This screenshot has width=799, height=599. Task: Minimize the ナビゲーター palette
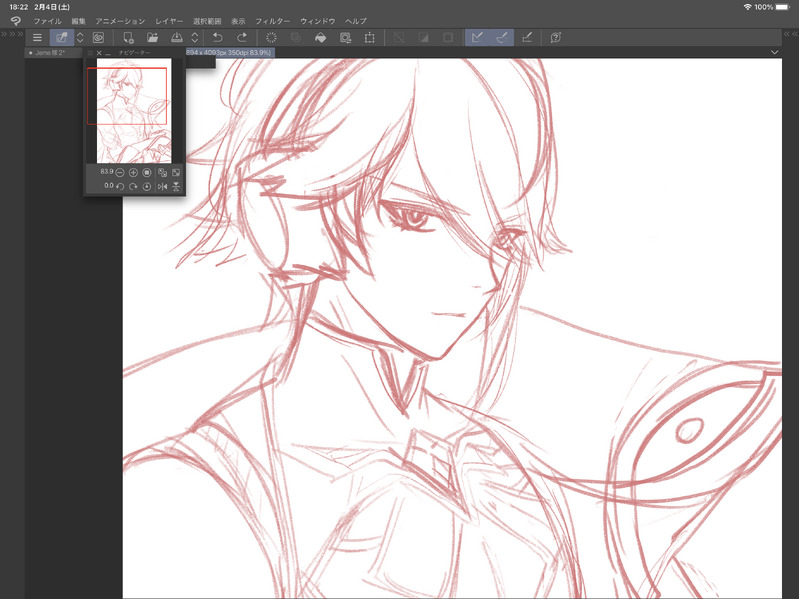tap(108, 53)
